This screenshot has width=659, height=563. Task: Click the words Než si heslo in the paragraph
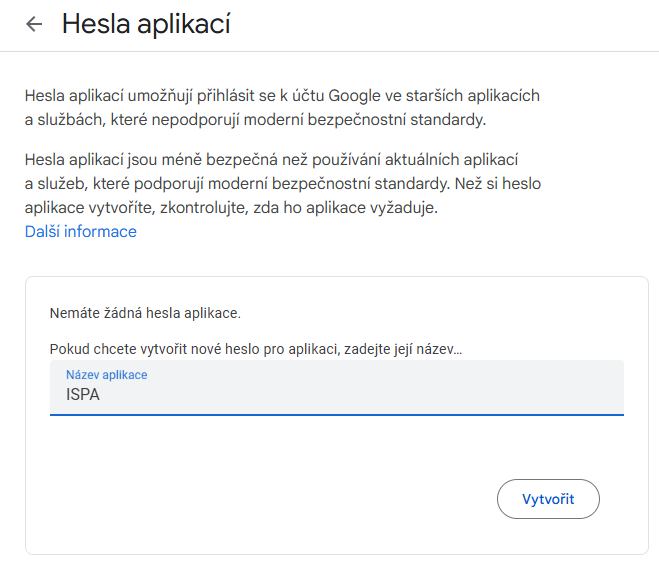[x=498, y=184]
